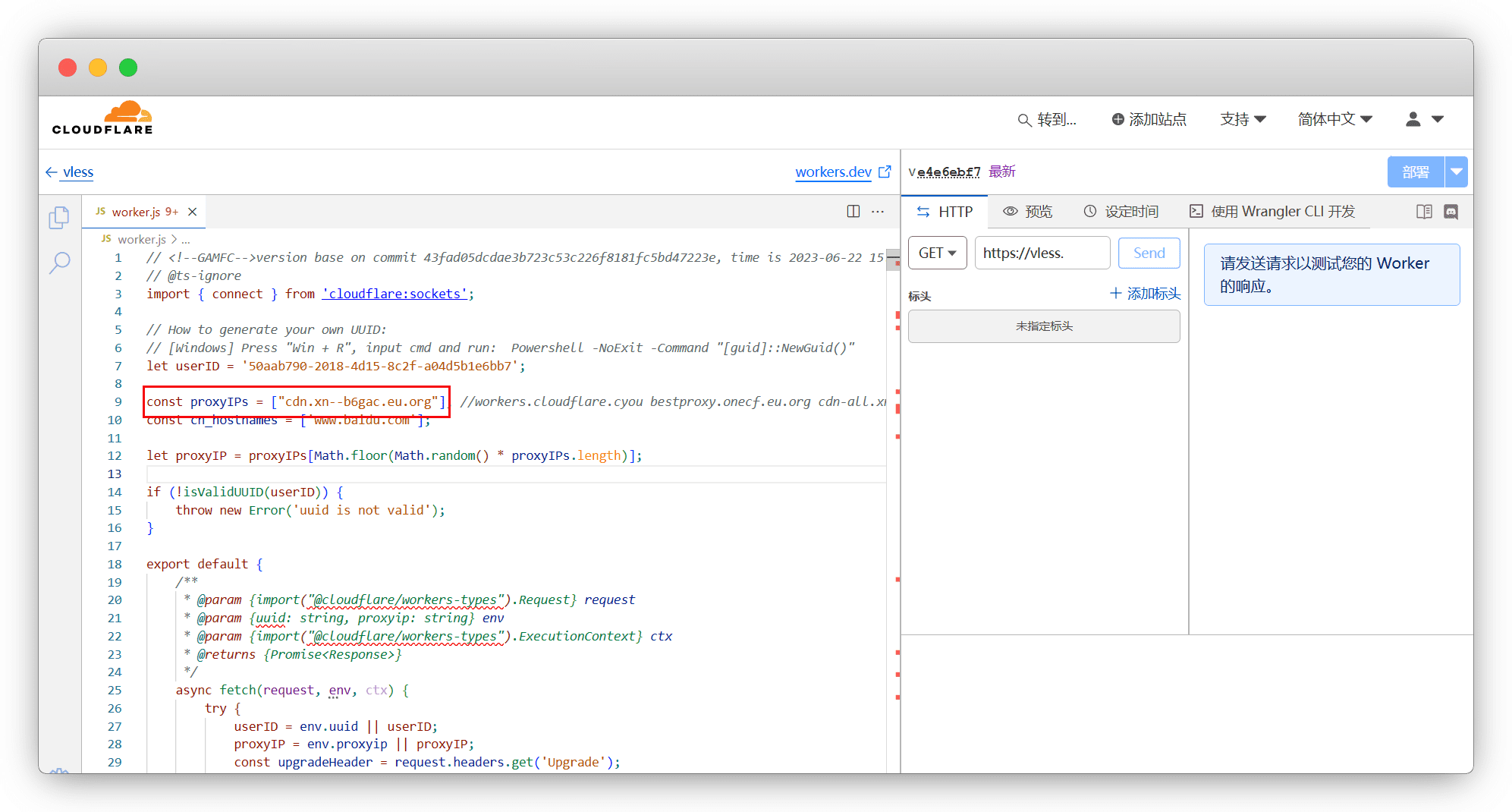Open the Explorer files icon in sidebar
Viewport: 1512px width, 812px height.
coord(59,218)
